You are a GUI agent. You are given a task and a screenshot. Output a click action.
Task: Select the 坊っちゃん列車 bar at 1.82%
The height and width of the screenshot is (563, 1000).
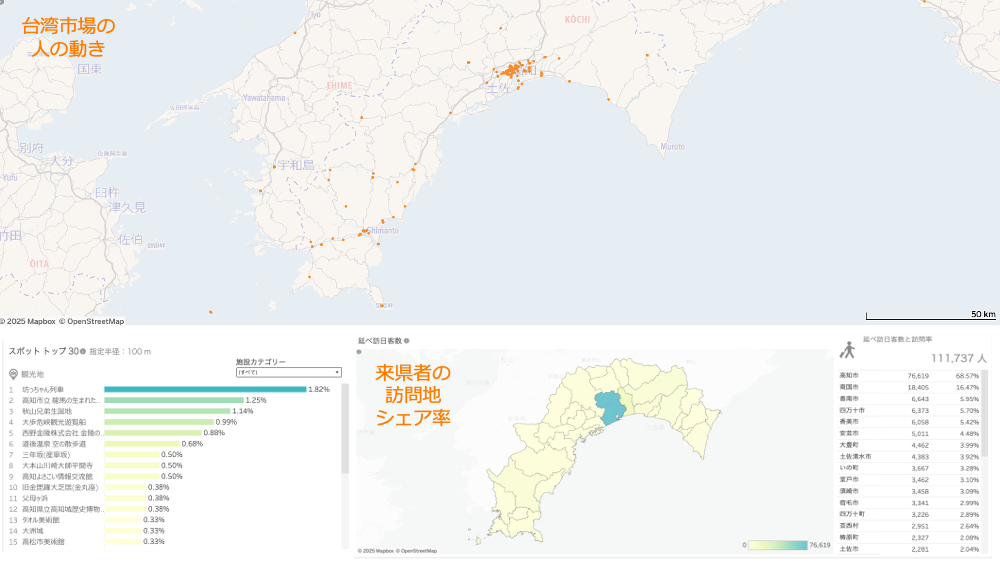tap(205, 389)
